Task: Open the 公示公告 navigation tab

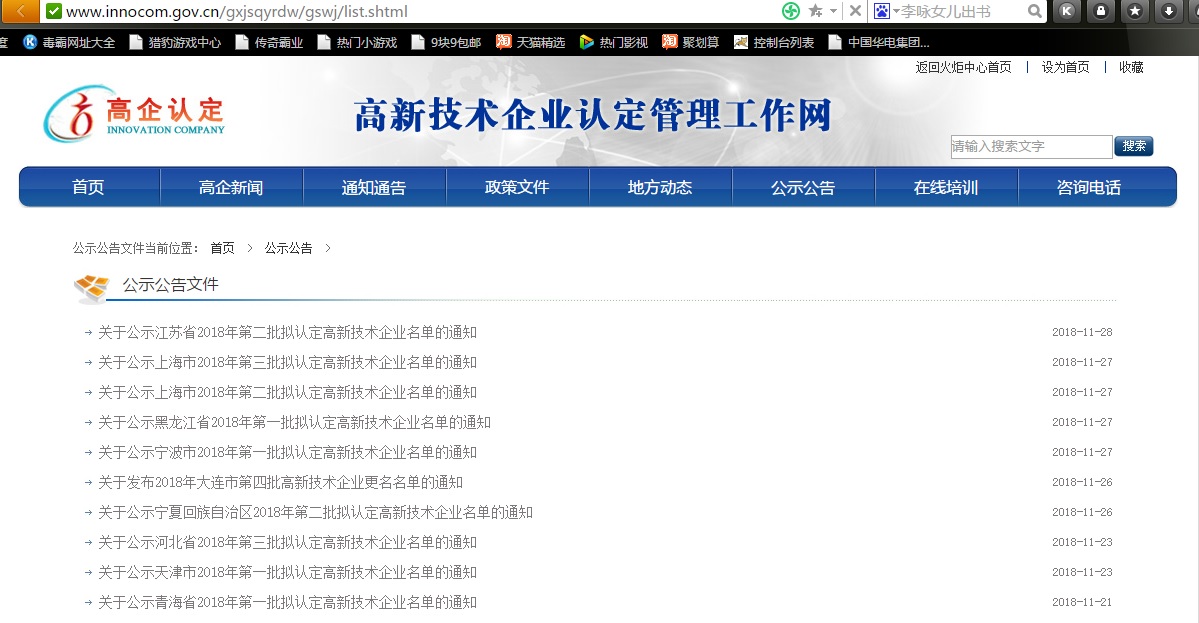Action: tap(802, 187)
